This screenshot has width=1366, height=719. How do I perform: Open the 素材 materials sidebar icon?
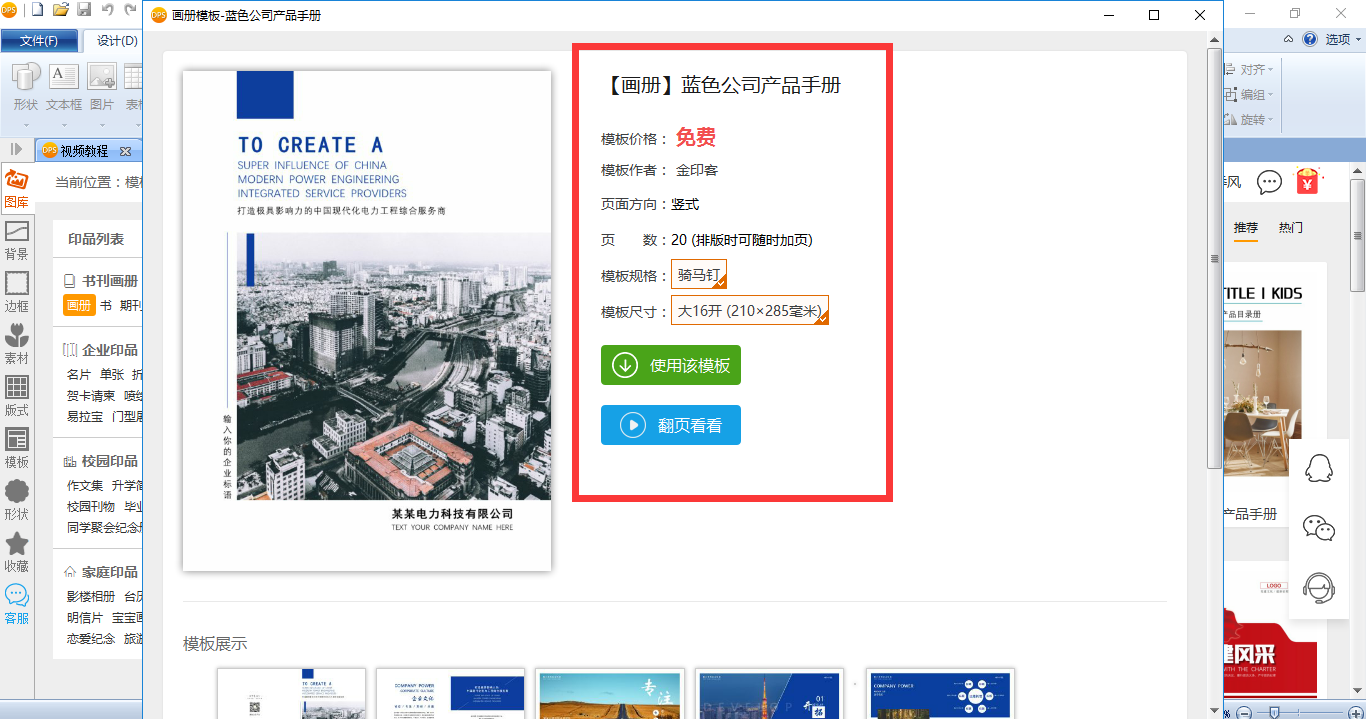[16, 345]
